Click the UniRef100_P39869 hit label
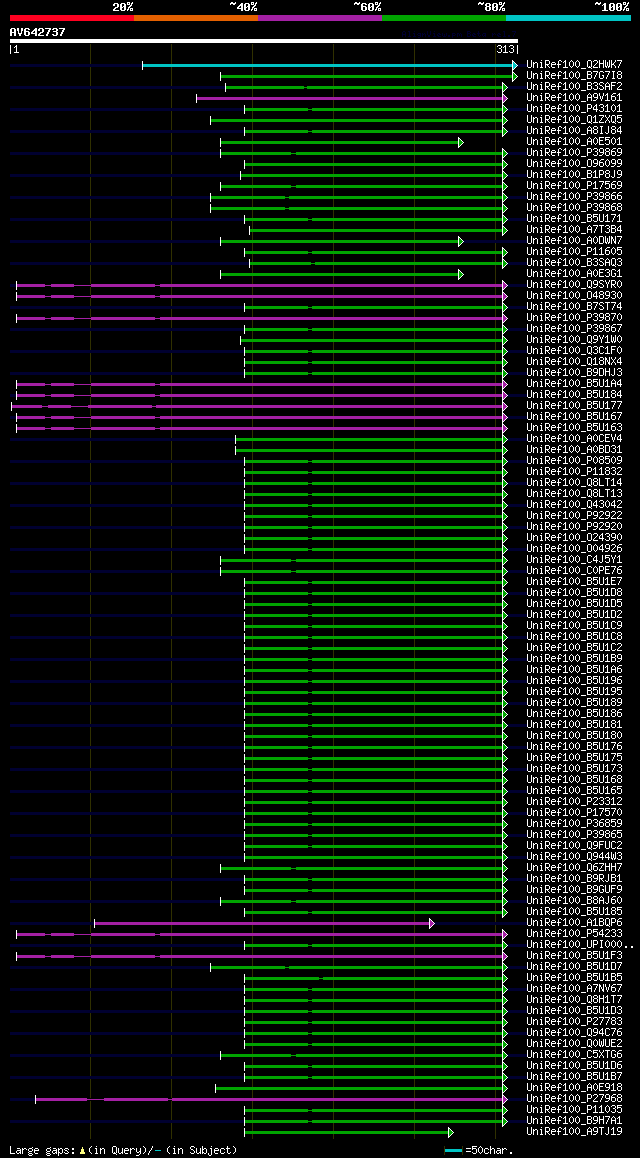640x1158 pixels. point(574,153)
